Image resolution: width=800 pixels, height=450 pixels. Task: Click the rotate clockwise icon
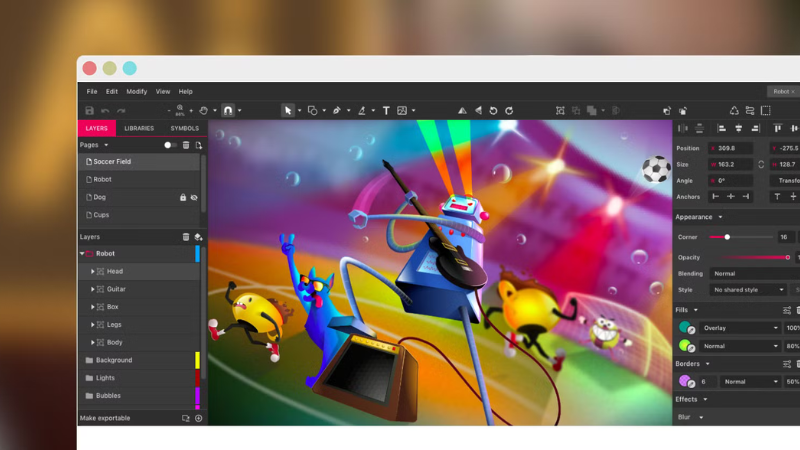click(509, 111)
